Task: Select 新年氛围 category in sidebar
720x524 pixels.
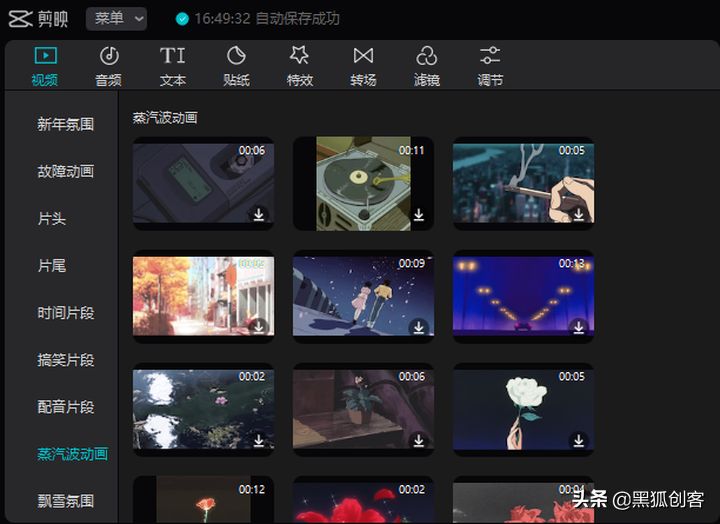Action: click(x=66, y=124)
